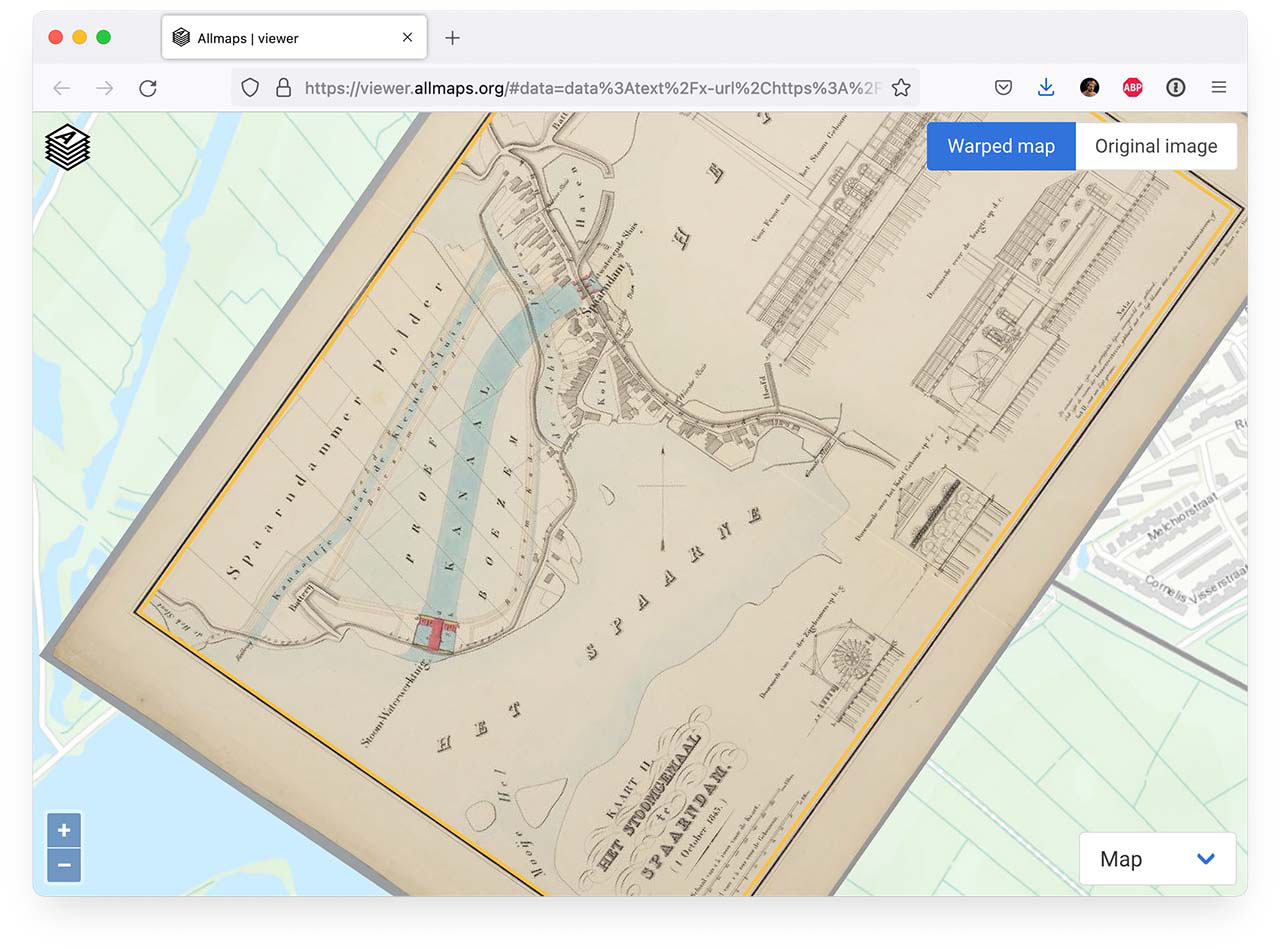This screenshot has height=949, width=1280.
Task: Click the north arrow on the historic map
Action: point(662,498)
